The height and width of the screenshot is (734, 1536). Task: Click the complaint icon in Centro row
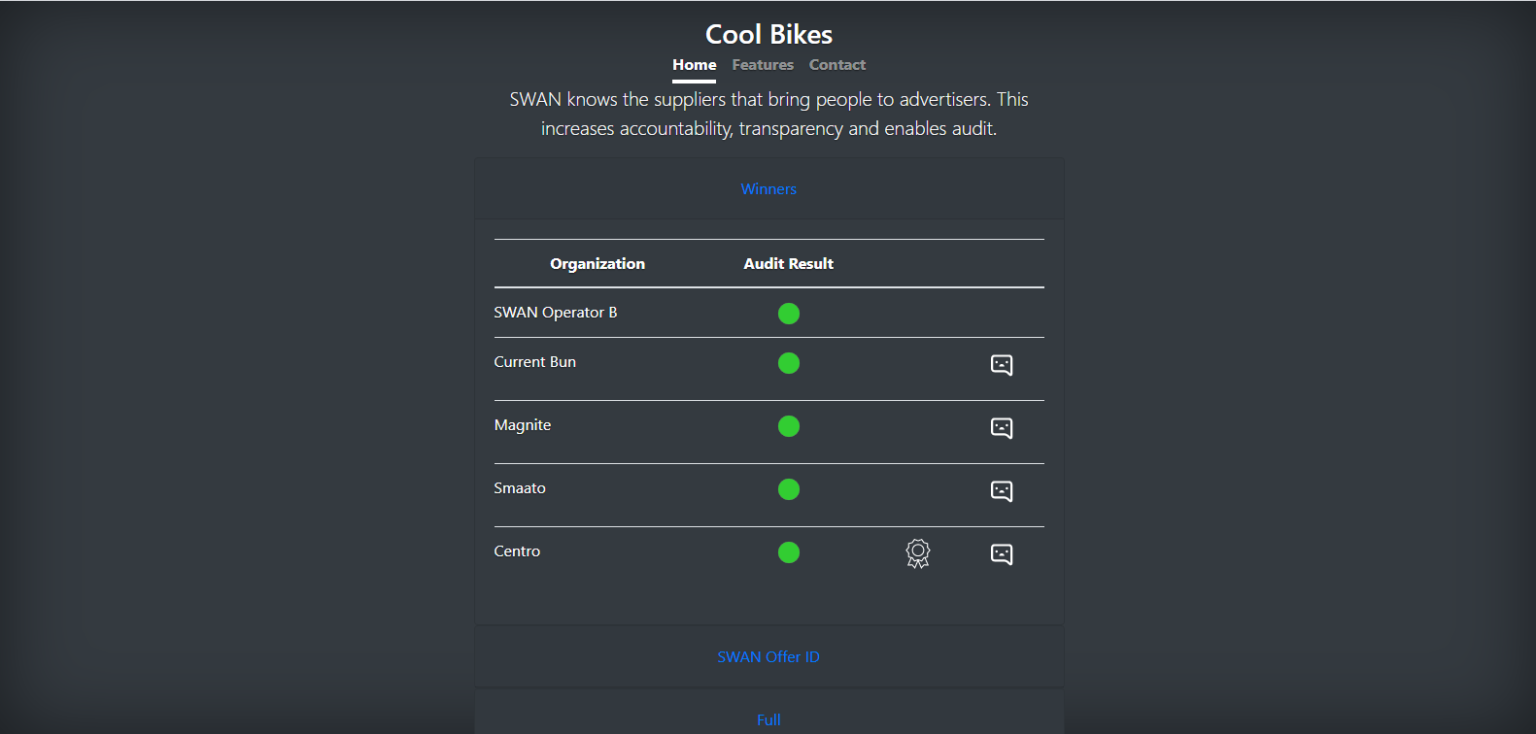[1001, 554]
